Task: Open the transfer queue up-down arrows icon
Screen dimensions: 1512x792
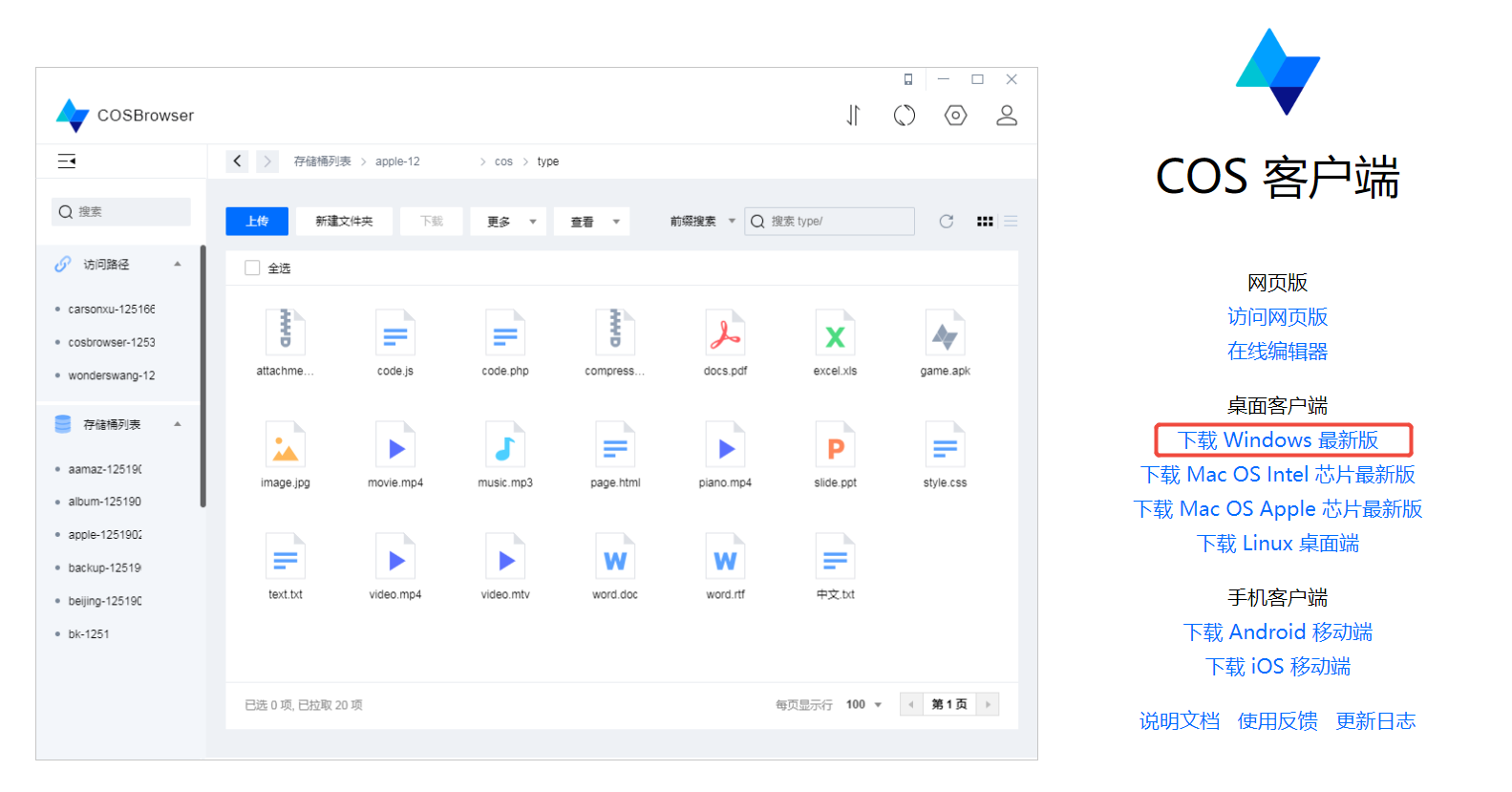Action: click(853, 116)
